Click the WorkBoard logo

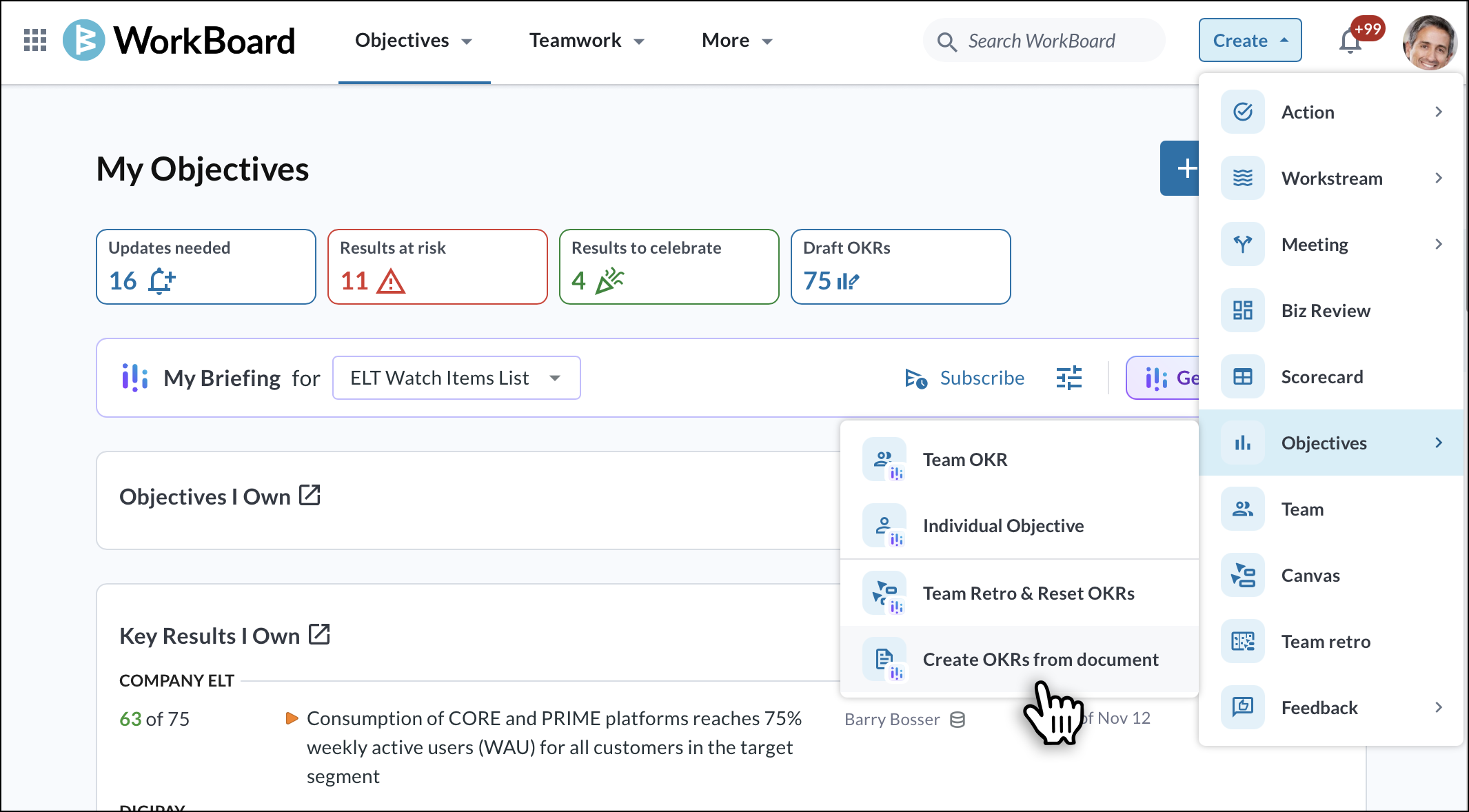[179, 41]
